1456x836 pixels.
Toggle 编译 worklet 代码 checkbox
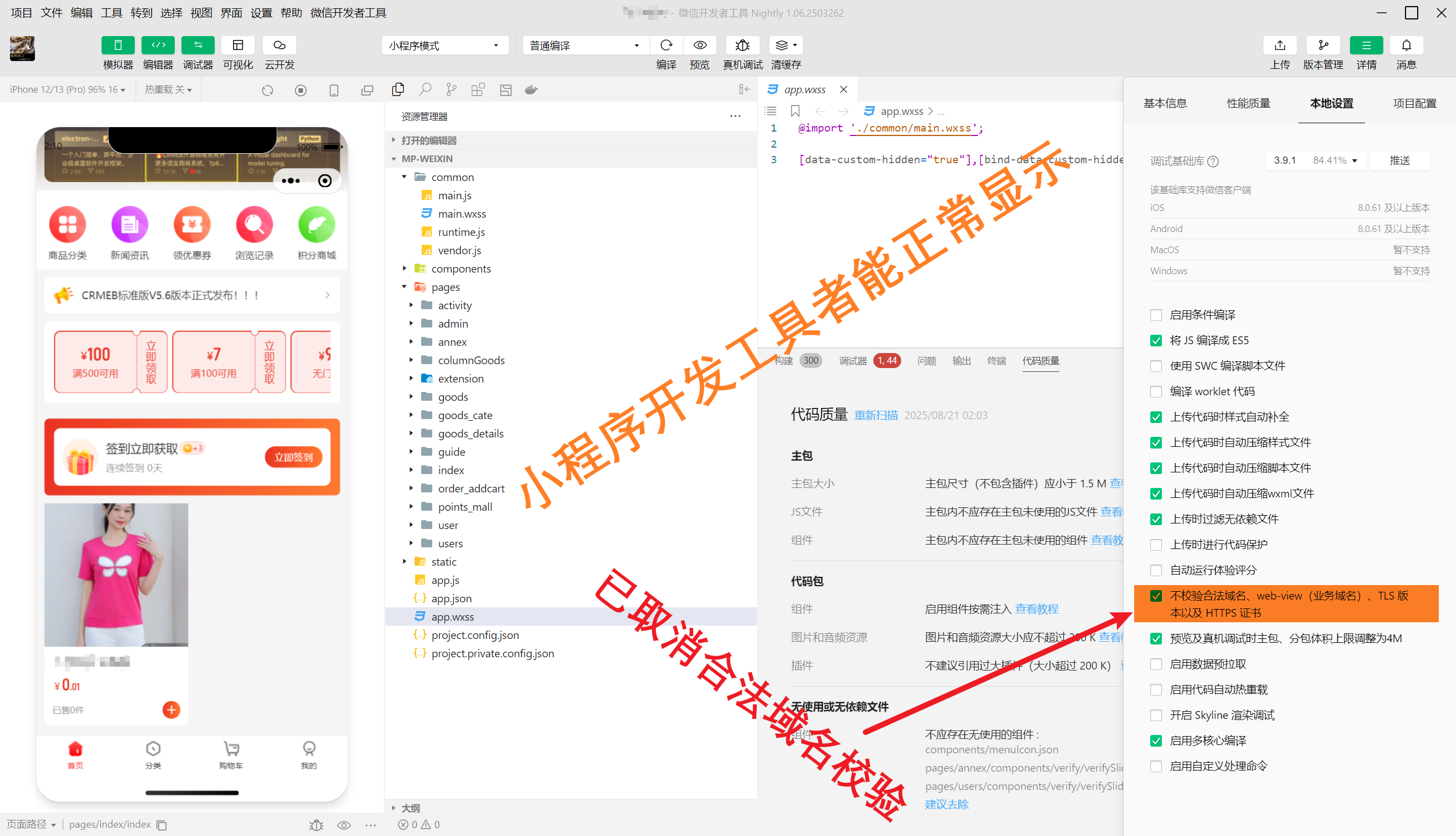click(1156, 391)
